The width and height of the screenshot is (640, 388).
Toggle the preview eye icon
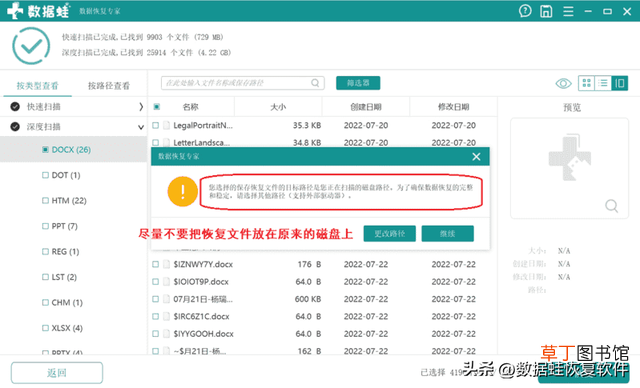[x=563, y=84]
